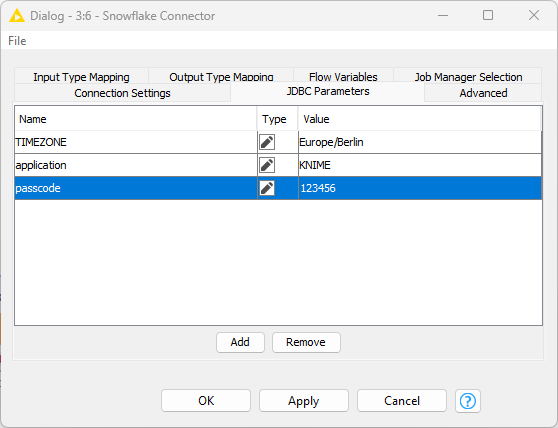This screenshot has height=428, width=558.
Task: Switch to the Connection Settings tab
Action: [x=122, y=93]
